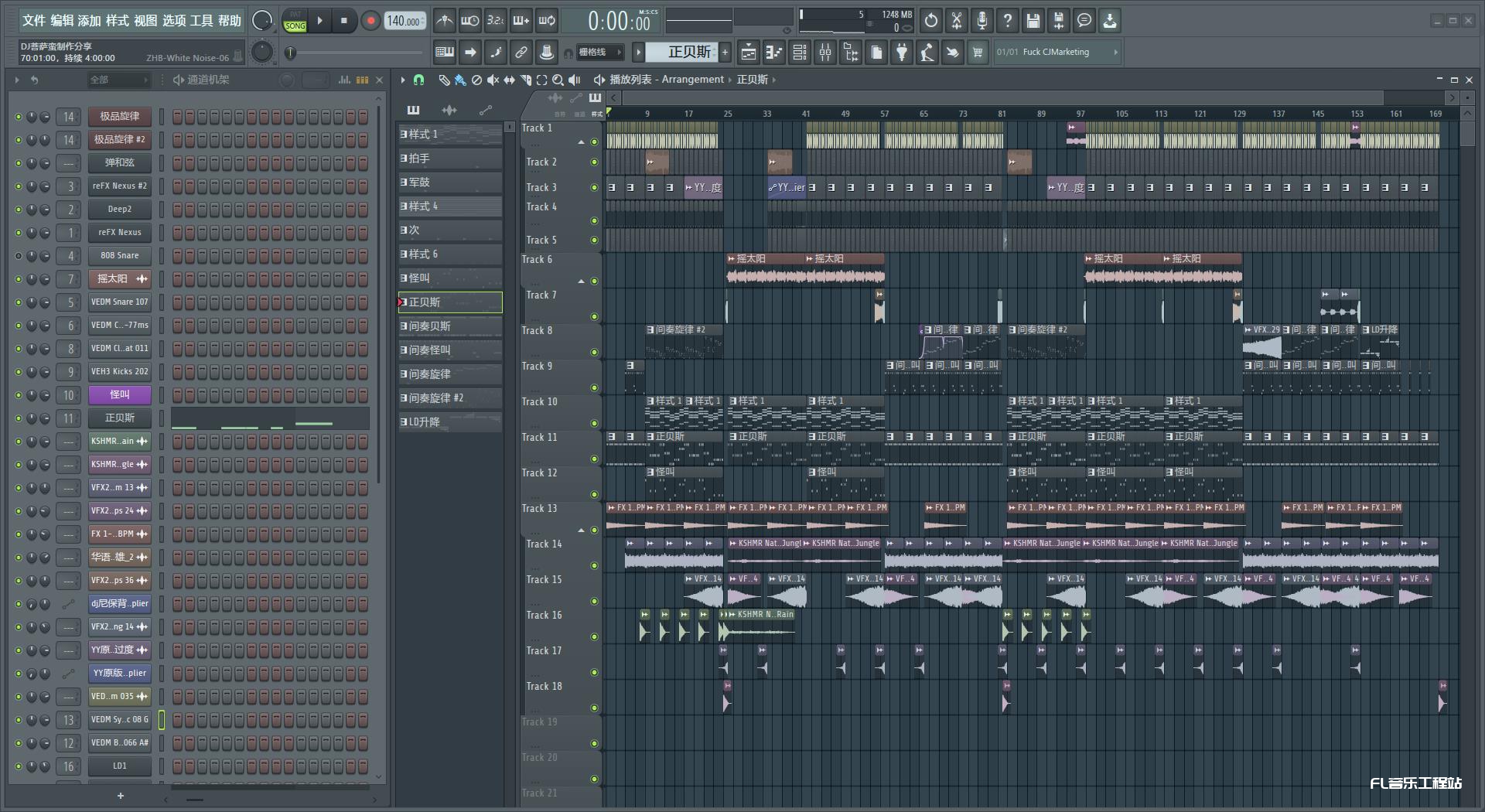The height and width of the screenshot is (812, 1485).
Task: Enable the overdub blend recording icon
Action: coord(521,21)
